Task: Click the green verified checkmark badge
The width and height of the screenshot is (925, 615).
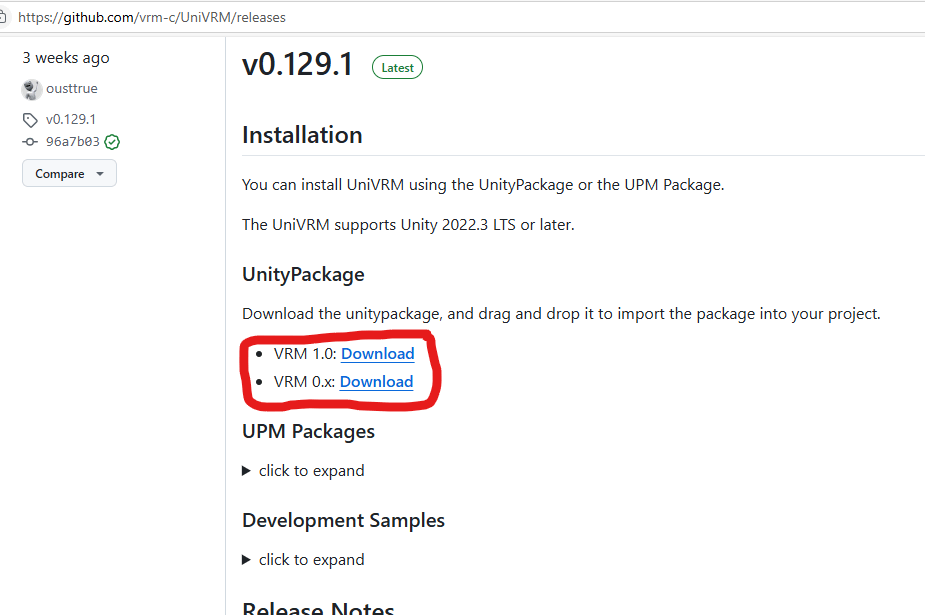Action: 112,142
